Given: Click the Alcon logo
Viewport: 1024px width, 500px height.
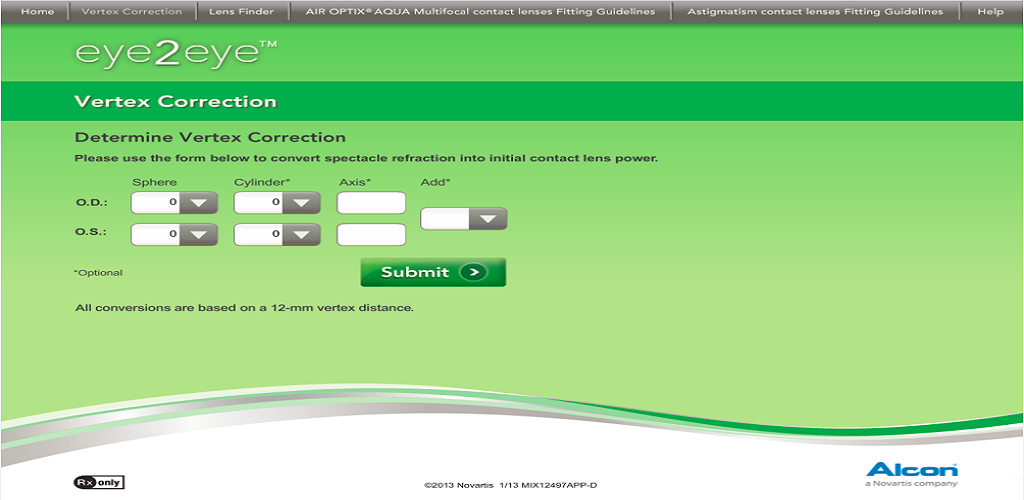Looking at the screenshot, I should [912, 475].
